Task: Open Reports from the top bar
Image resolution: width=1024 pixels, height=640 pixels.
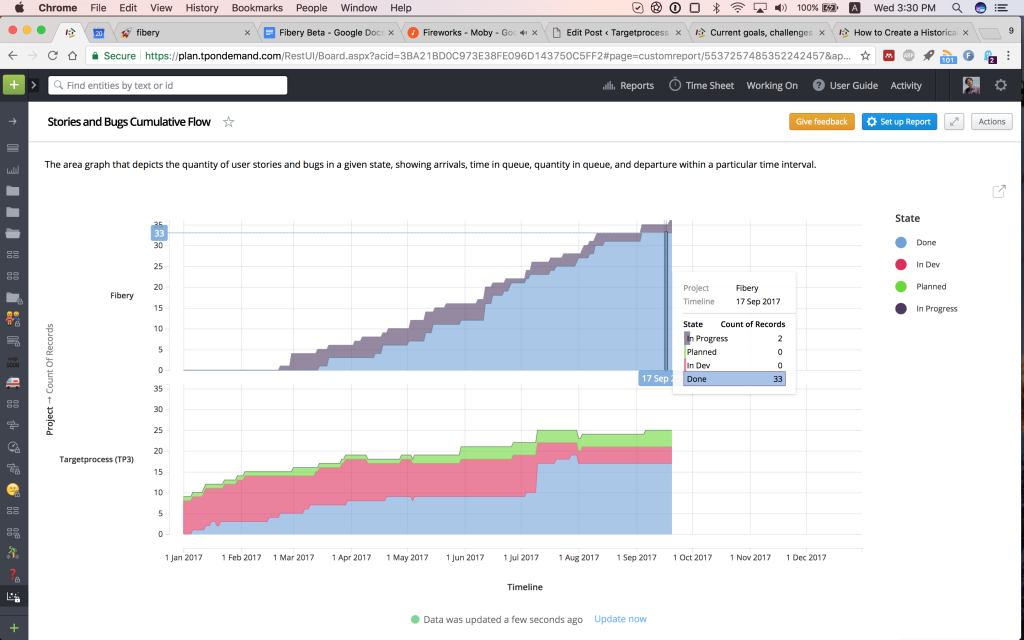Action: 628,86
